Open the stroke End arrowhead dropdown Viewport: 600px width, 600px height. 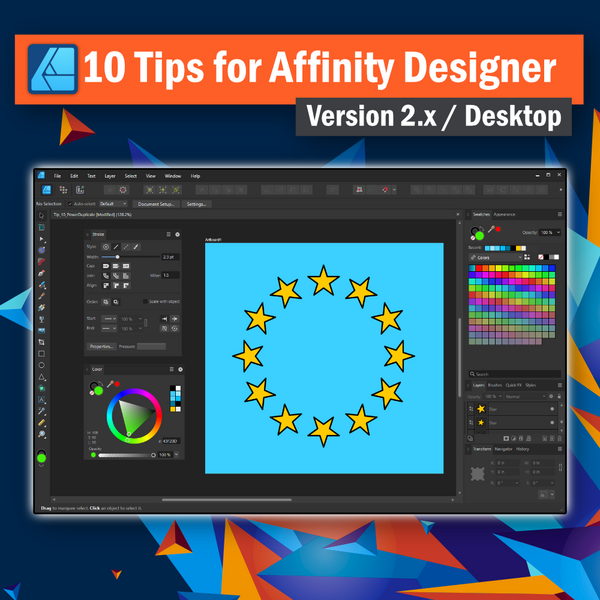tap(109, 328)
